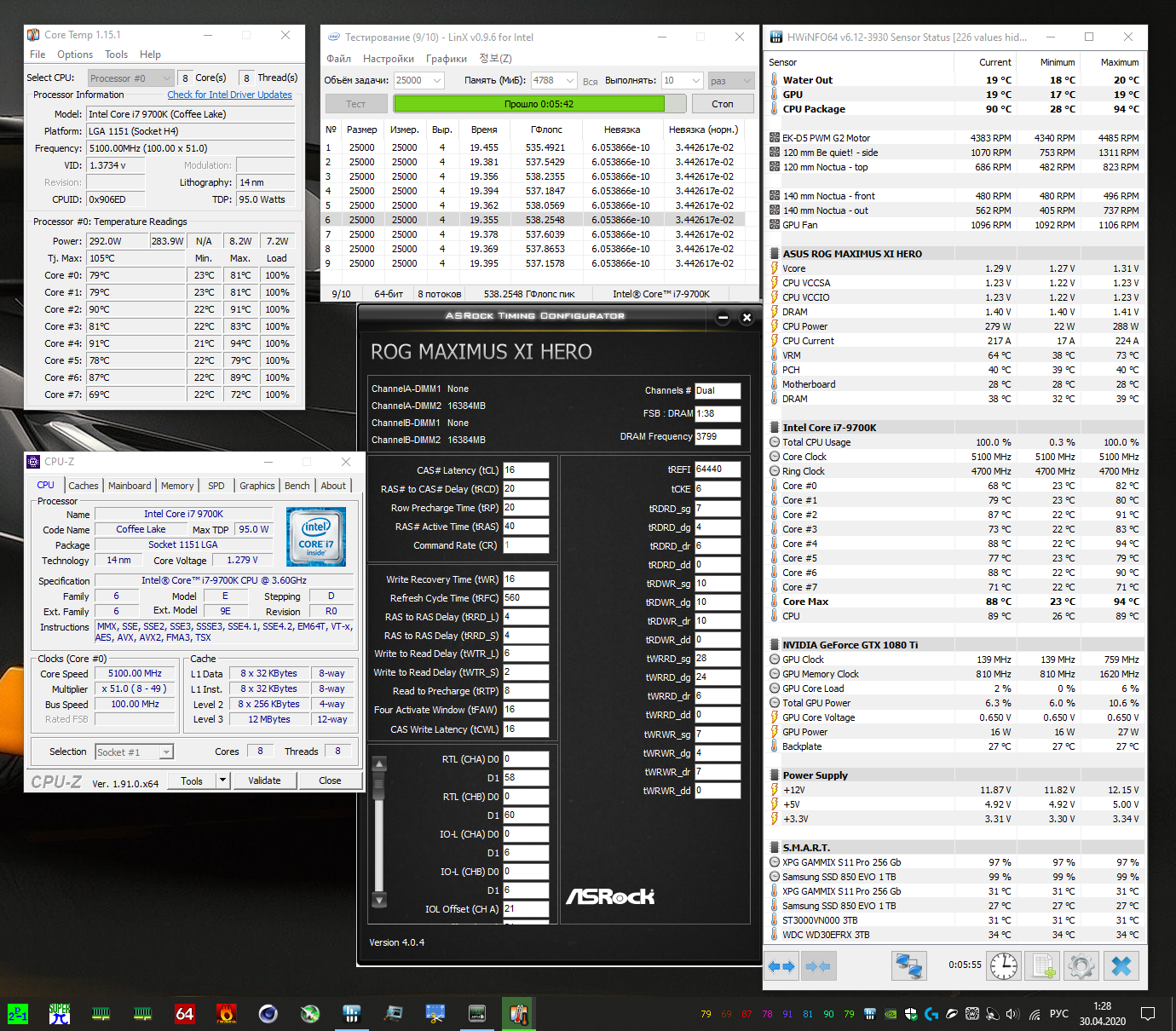Open Prime95 from the taskbar
Screen dimensions: 1176x1031
pos(18,1014)
